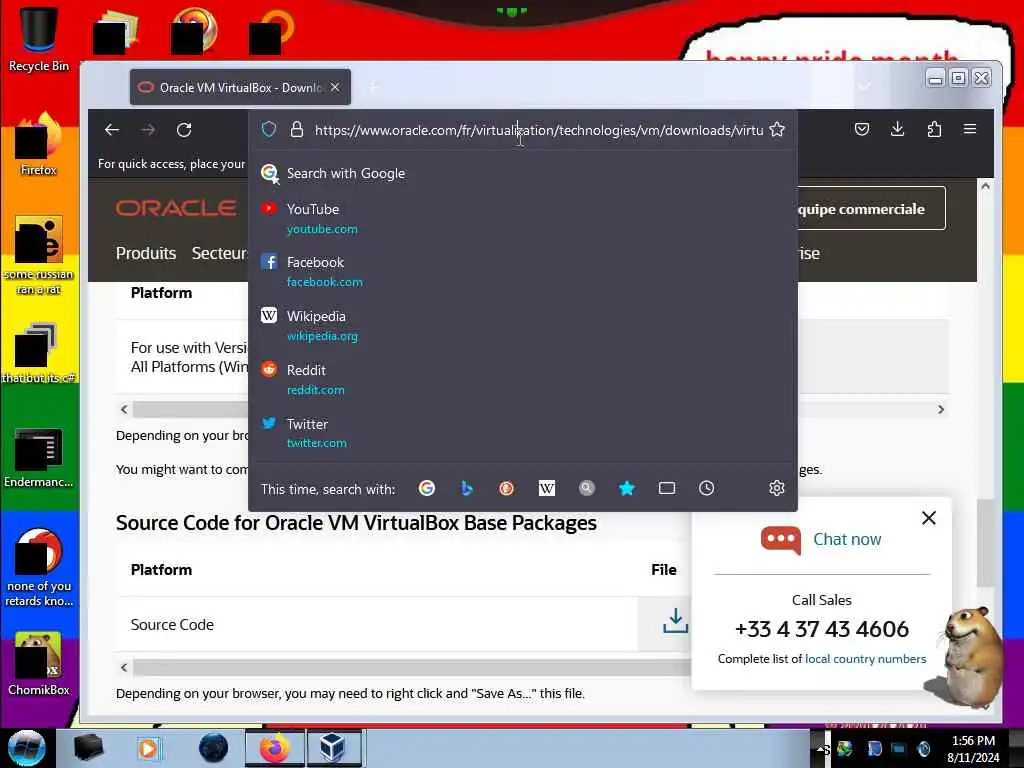List all tabs dropdown chevron

(863, 87)
